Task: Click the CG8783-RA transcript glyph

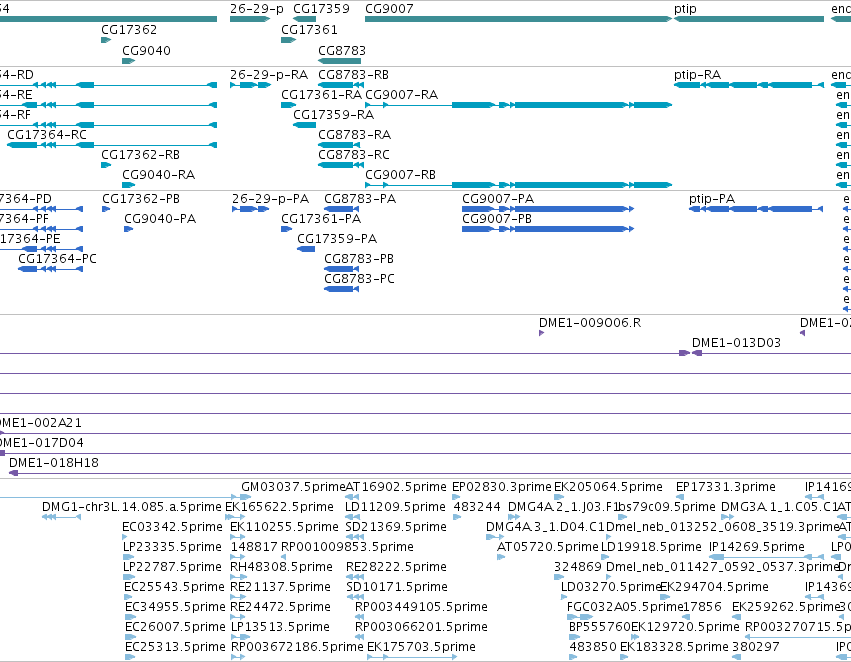Action: (x=339, y=144)
